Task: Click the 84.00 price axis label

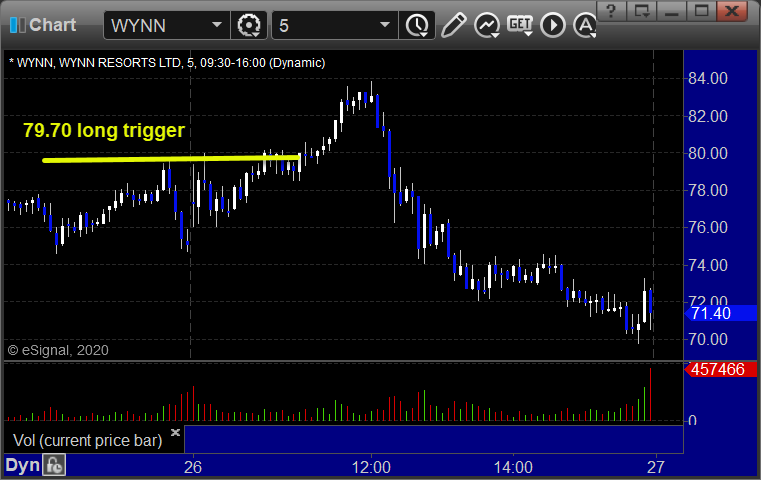Action: pos(708,78)
